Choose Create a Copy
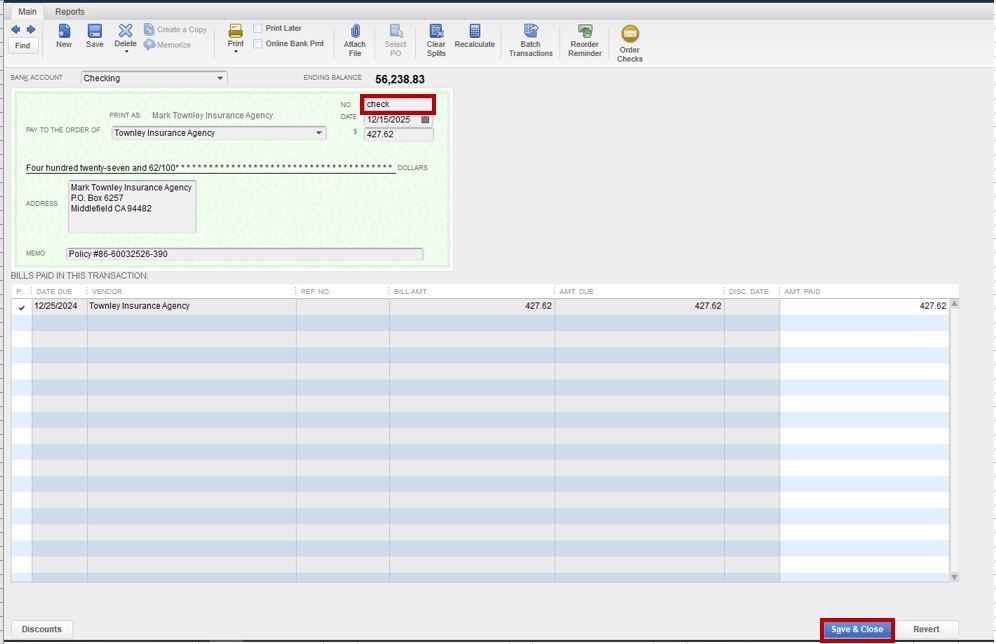The image size is (996, 644). point(175,29)
